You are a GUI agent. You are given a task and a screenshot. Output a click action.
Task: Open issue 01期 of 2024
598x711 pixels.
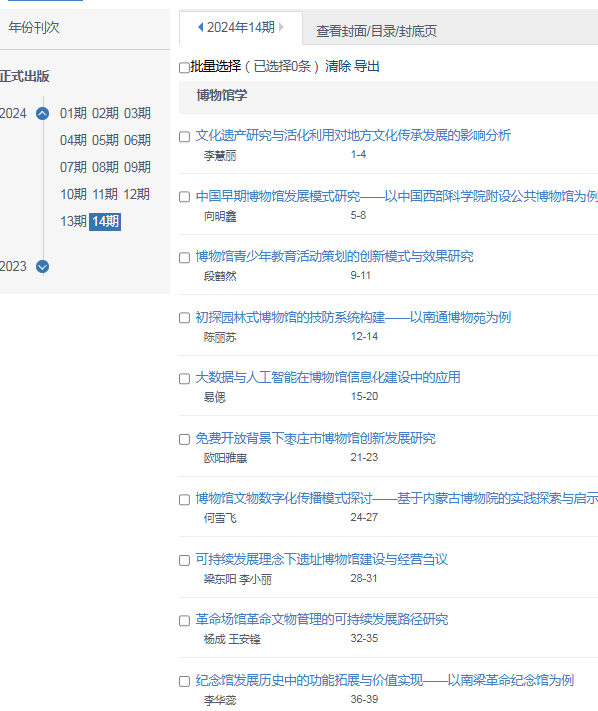click(73, 113)
